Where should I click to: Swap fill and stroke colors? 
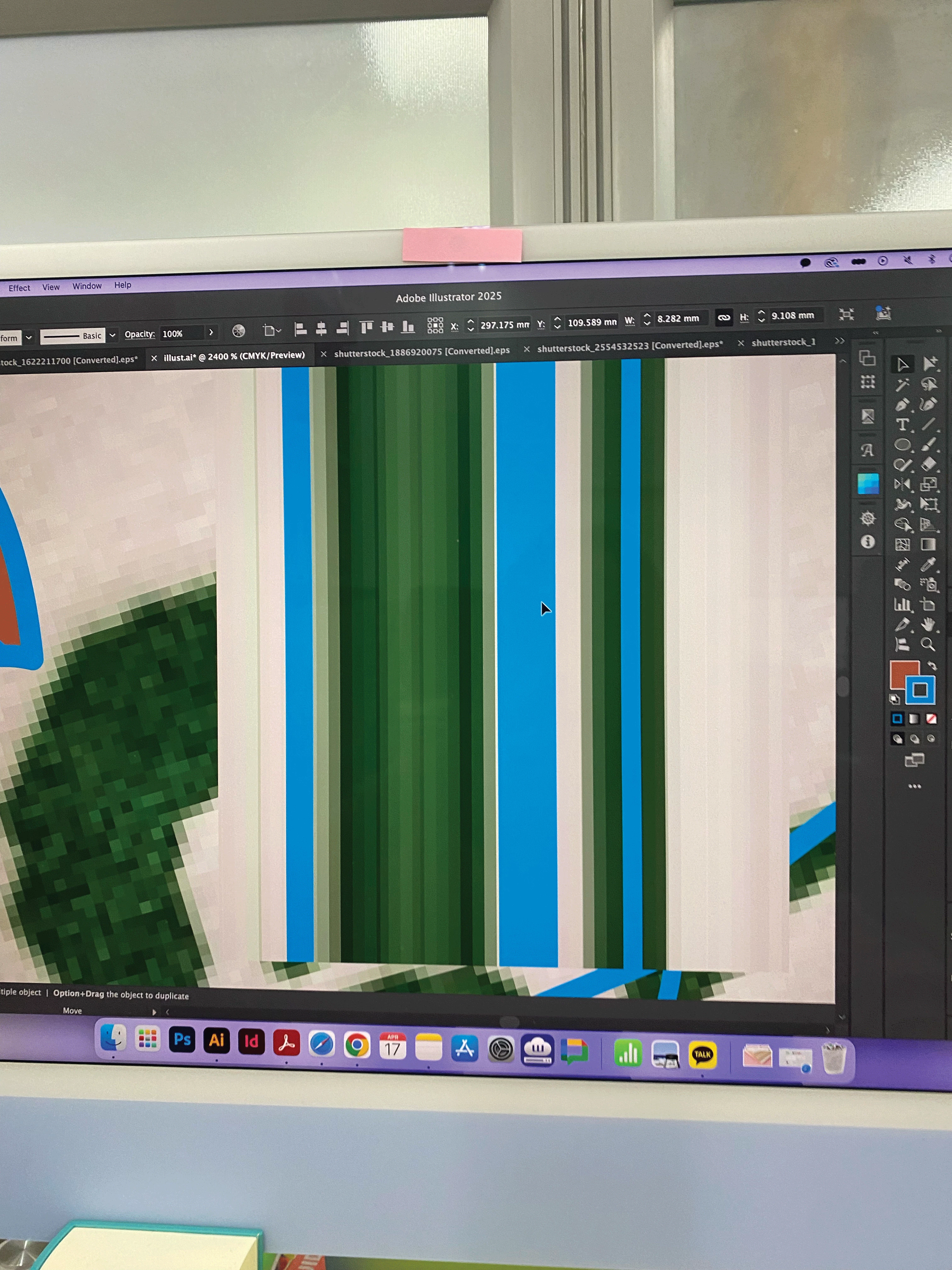point(932,666)
